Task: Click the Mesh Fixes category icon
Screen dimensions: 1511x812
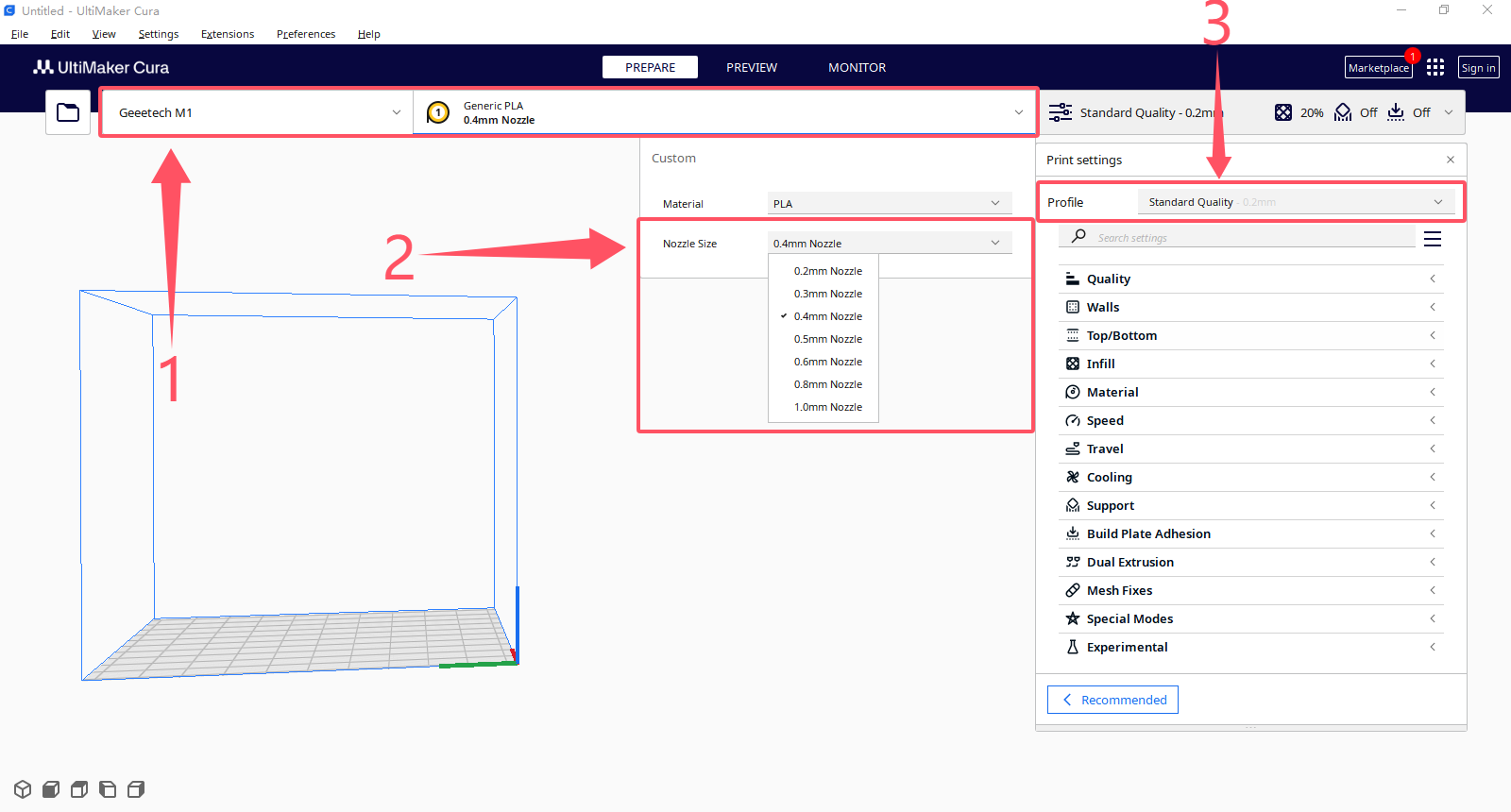Action: (1073, 590)
